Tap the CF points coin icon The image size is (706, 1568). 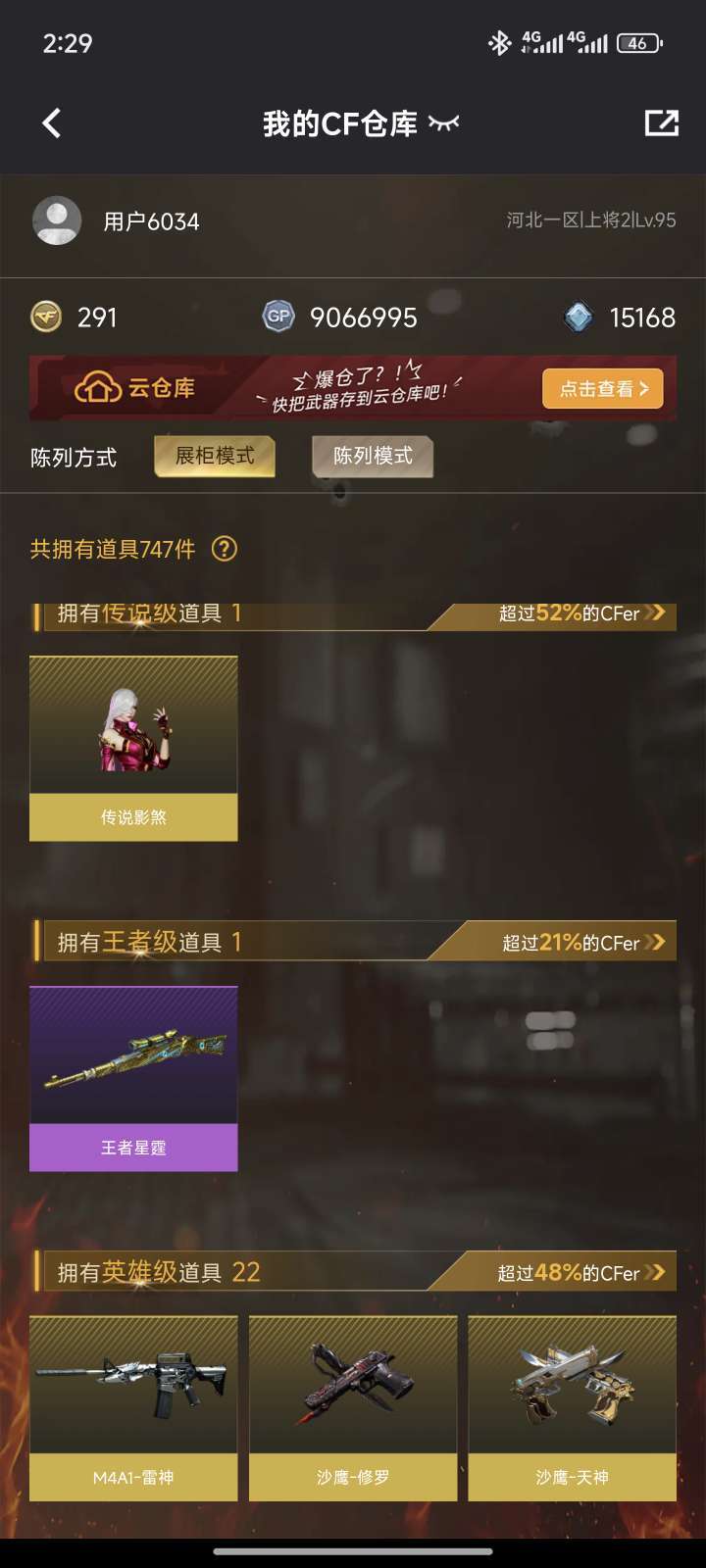coord(46,318)
